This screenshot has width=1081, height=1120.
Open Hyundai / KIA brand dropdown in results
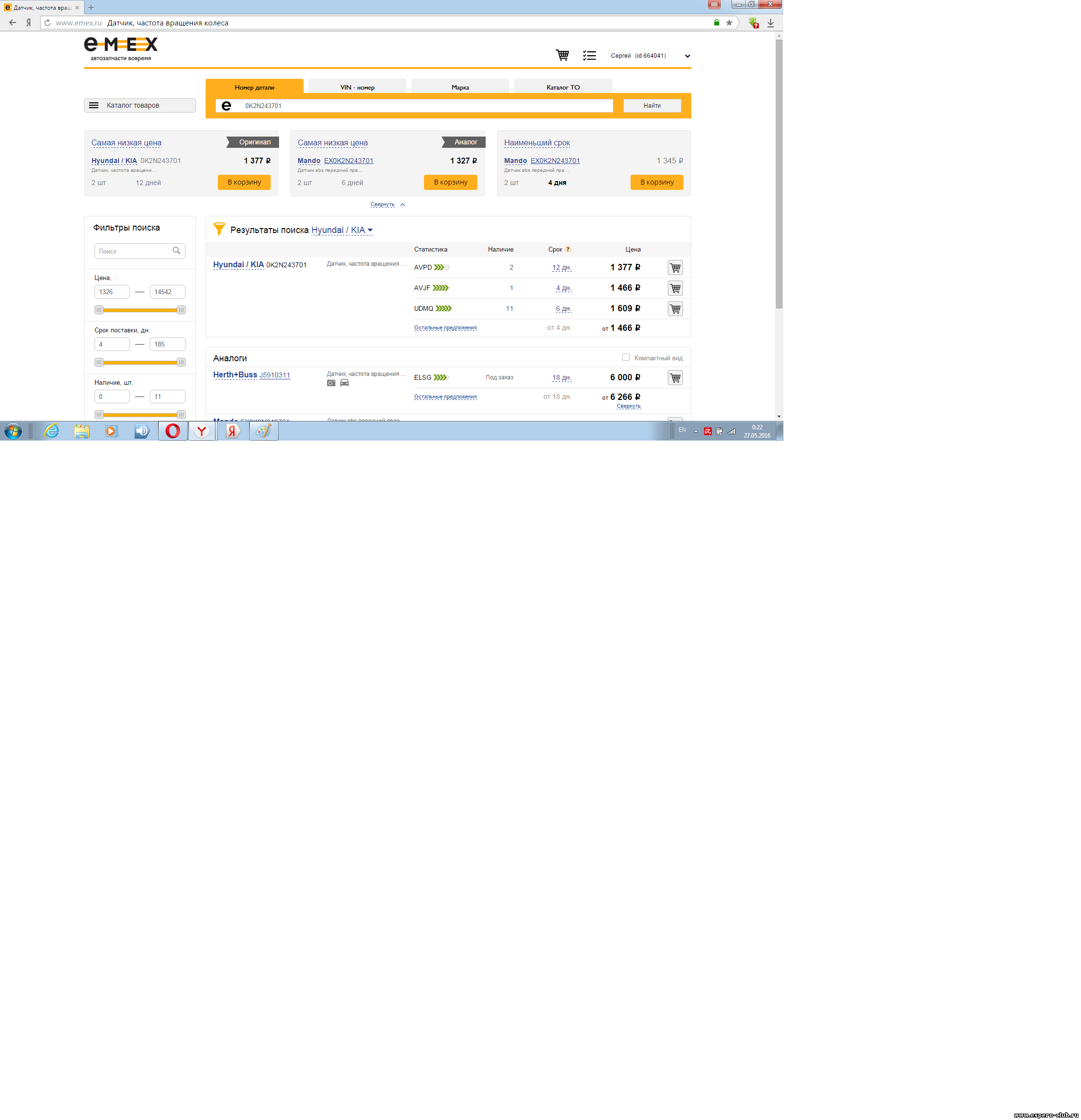click(342, 230)
